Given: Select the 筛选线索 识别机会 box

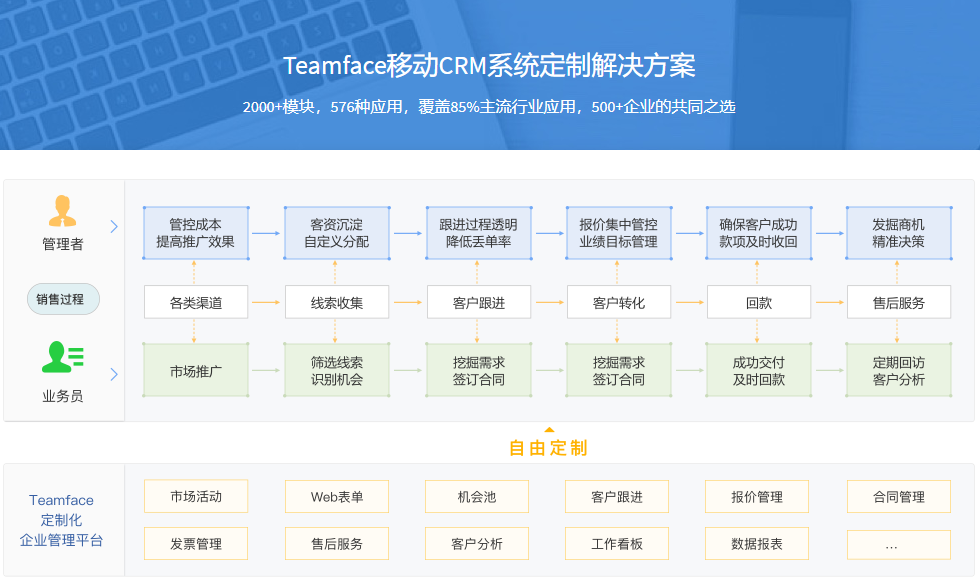Looking at the screenshot, I should point(337,370).
